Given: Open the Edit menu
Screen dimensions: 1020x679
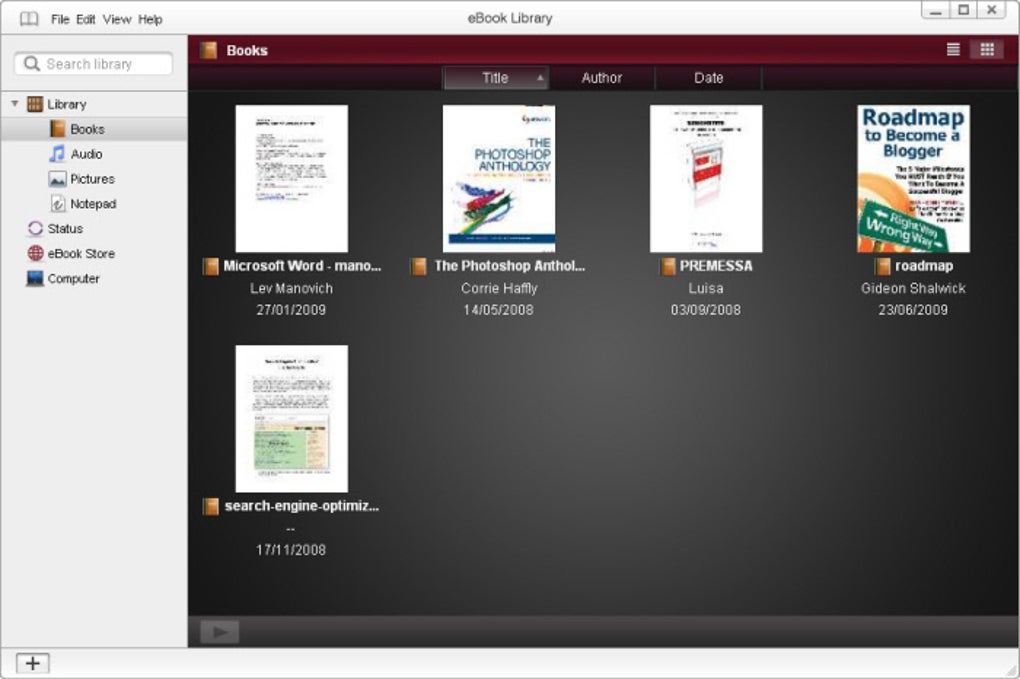Looking at the screenshot, I should 85,20.
